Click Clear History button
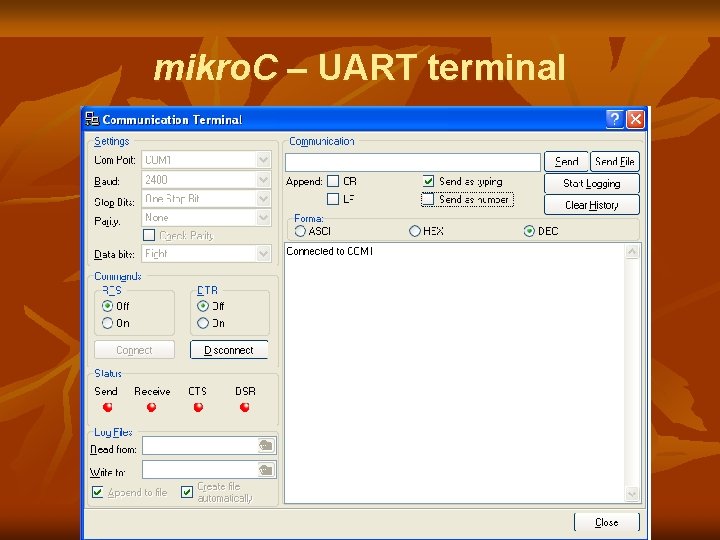720x540 pixels. [592, 205]
